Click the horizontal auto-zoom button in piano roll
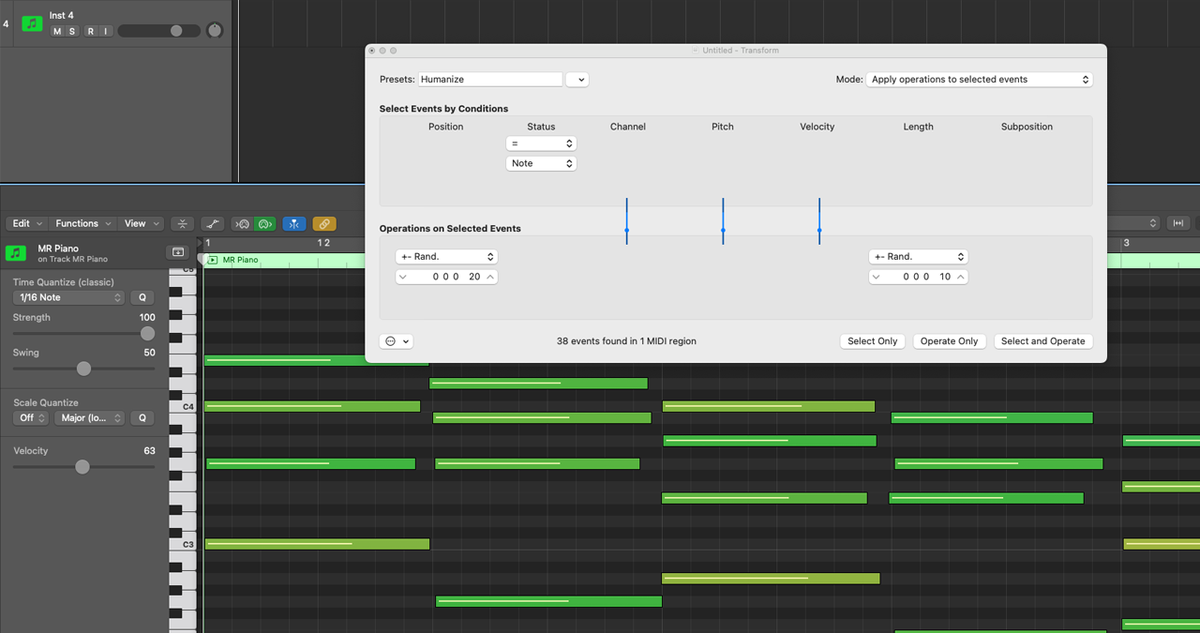Viewport: 1200px width, 633px height. coord(1179,223)
